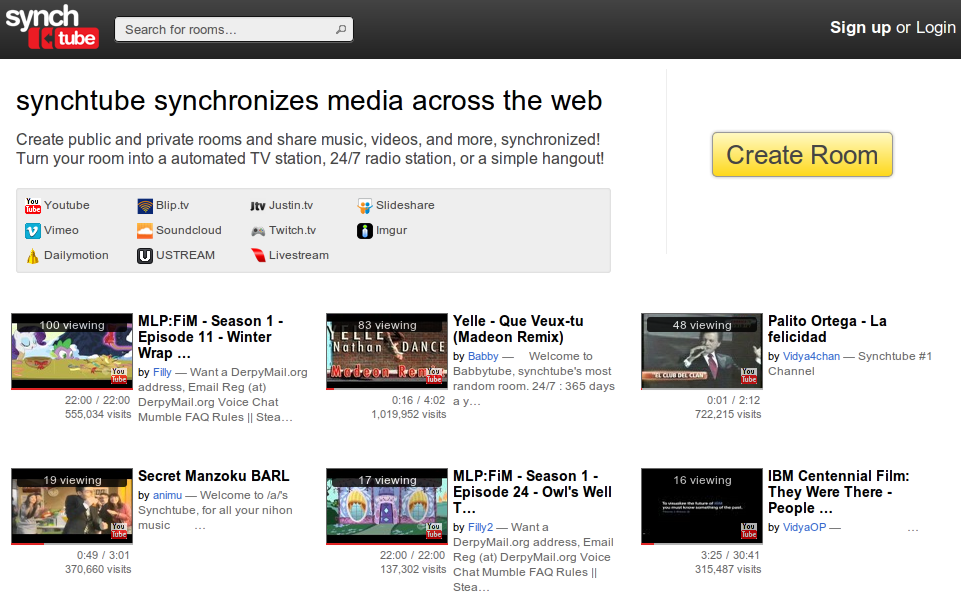Open the Secret Manzoku BARL room title

point(213,476)
